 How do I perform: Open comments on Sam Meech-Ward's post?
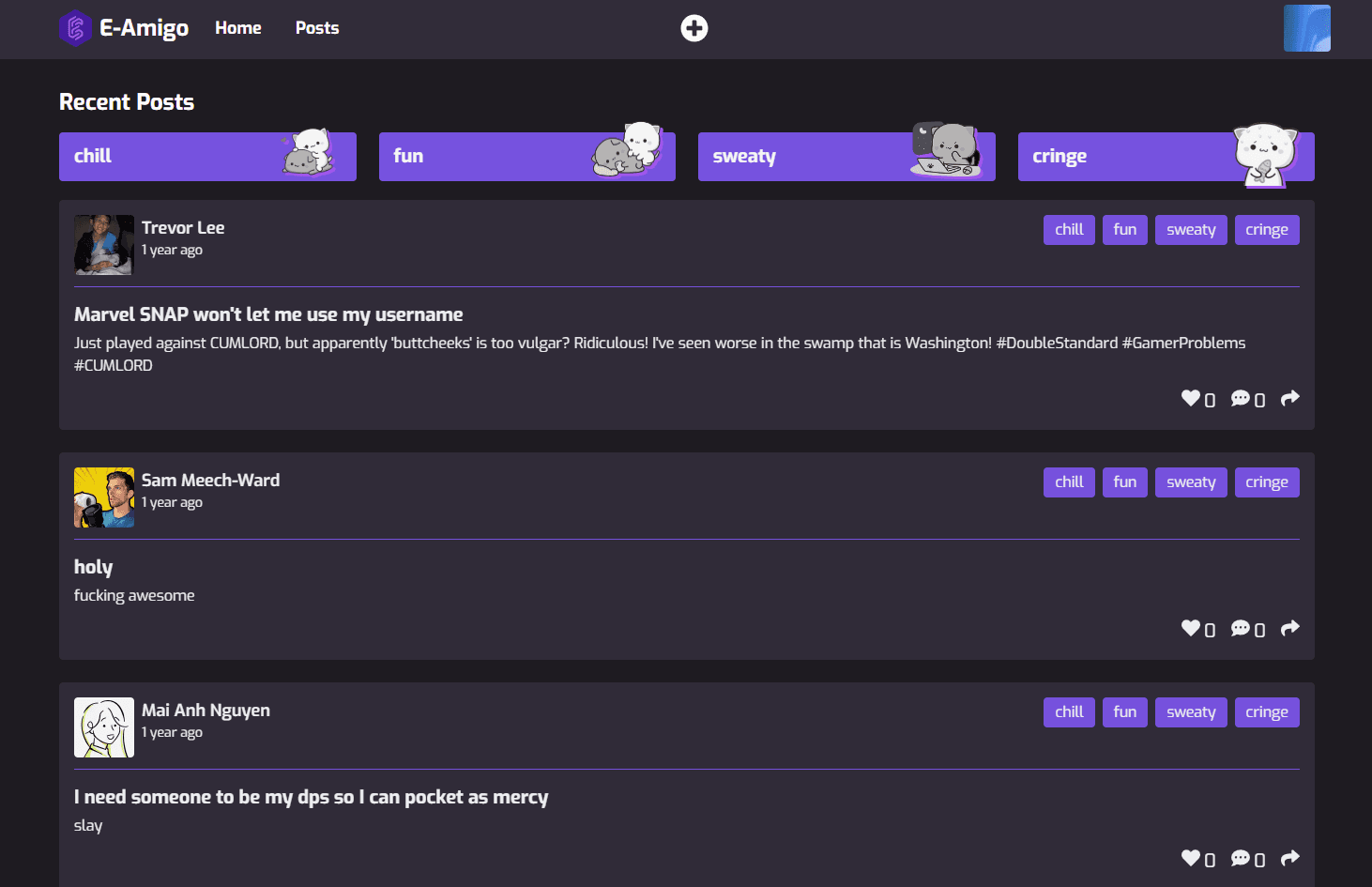point(1241,628)
